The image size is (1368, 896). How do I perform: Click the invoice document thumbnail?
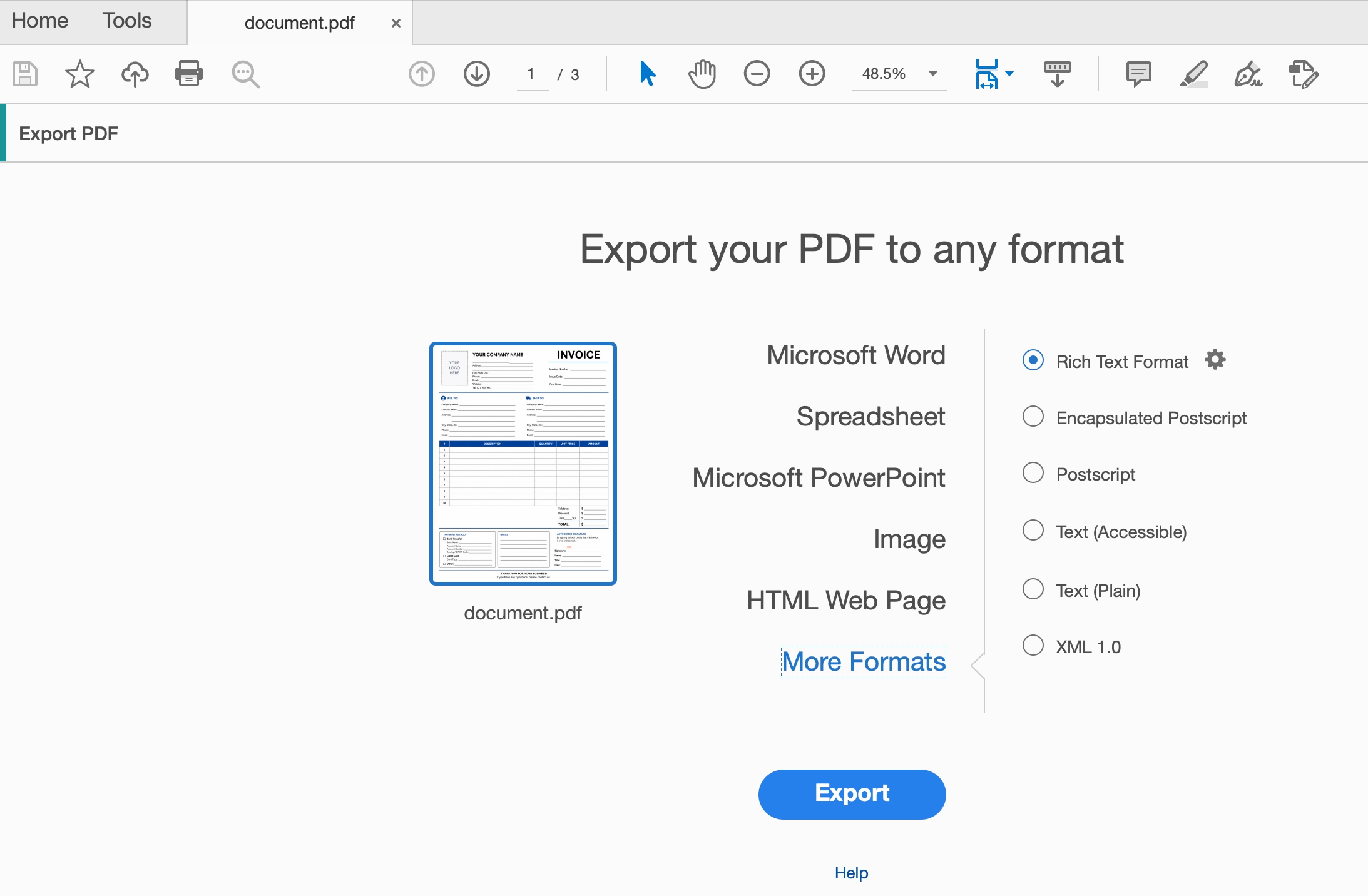(523, 464)
